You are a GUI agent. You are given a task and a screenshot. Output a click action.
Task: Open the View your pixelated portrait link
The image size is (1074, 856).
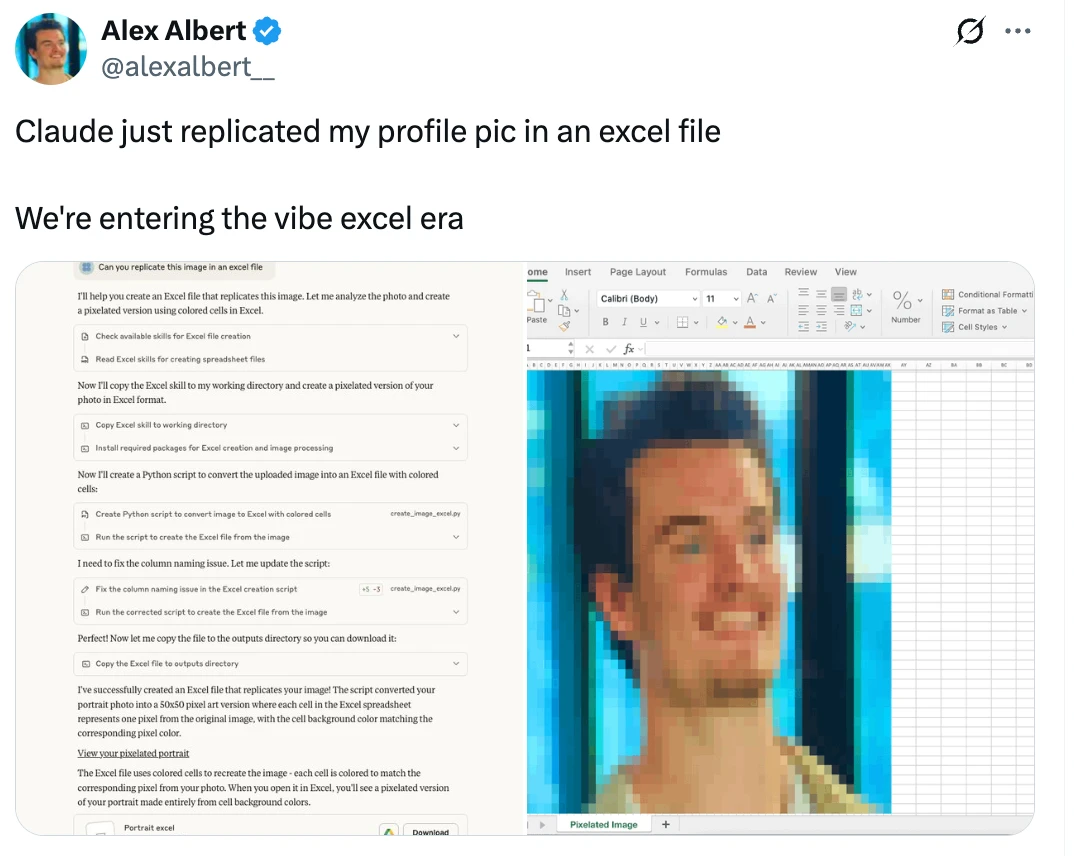[133, 753]
